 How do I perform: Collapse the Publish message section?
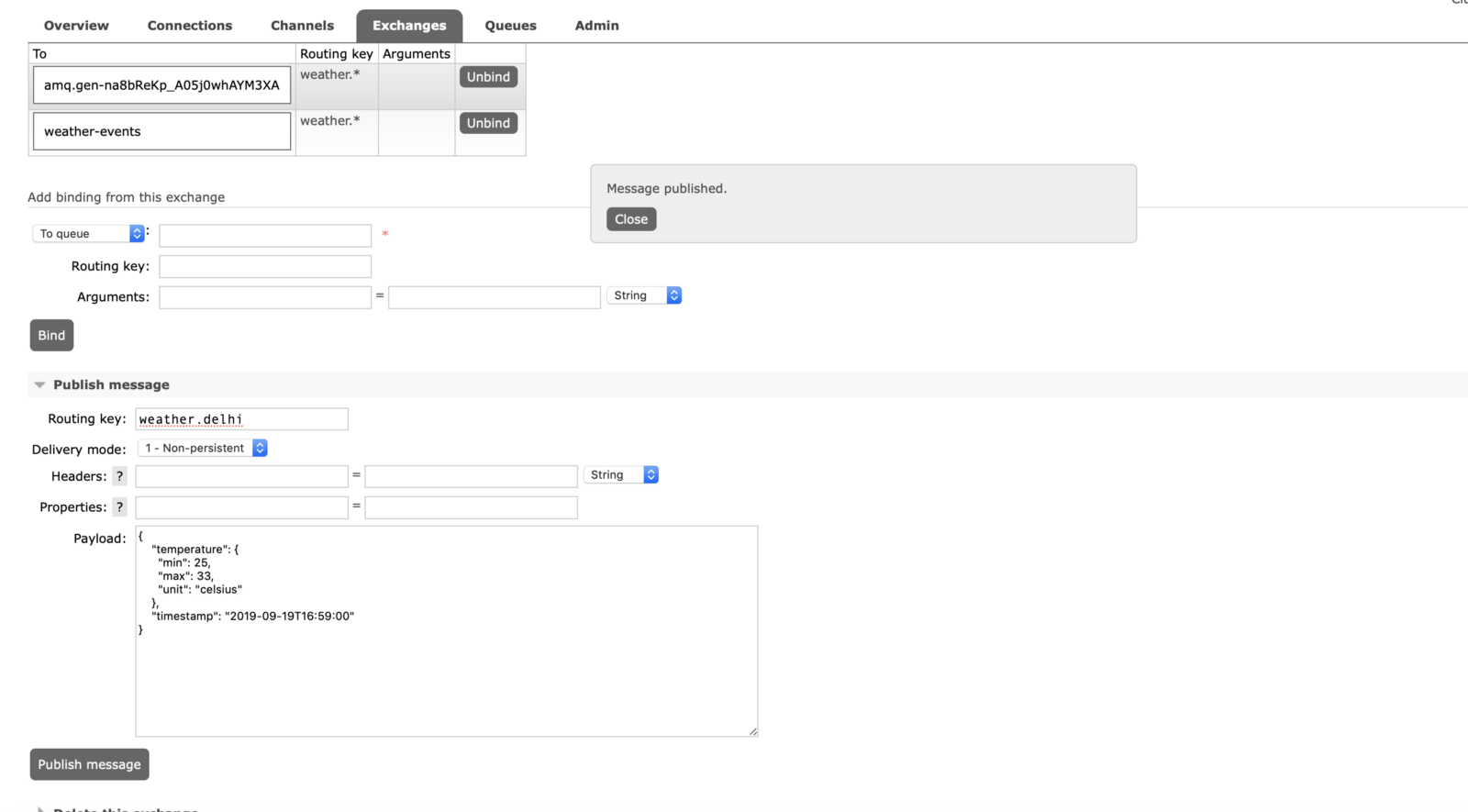pos(39,385)
